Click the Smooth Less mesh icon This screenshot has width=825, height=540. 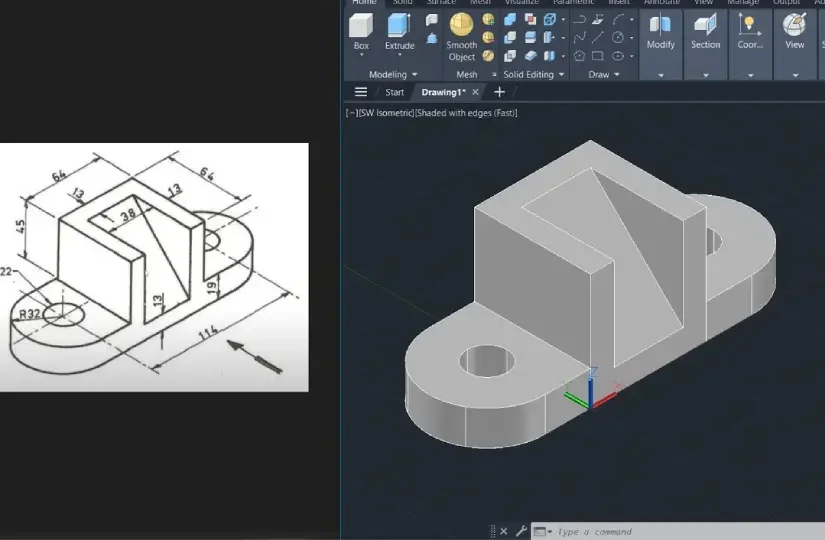(x=488, y=37)
